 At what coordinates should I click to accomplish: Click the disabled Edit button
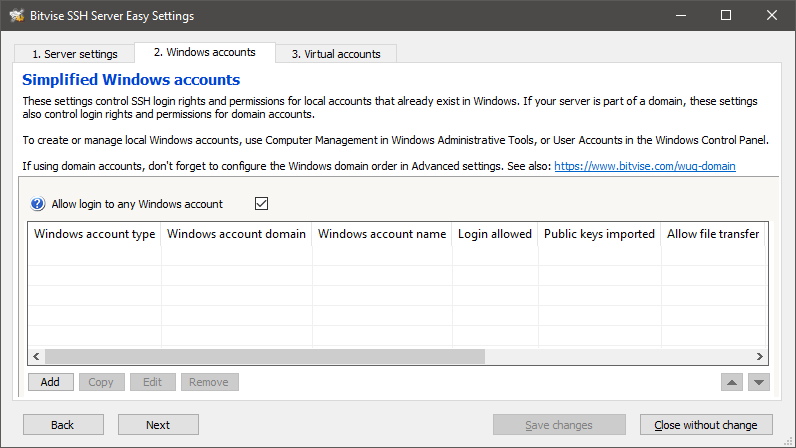pos(152,382)
